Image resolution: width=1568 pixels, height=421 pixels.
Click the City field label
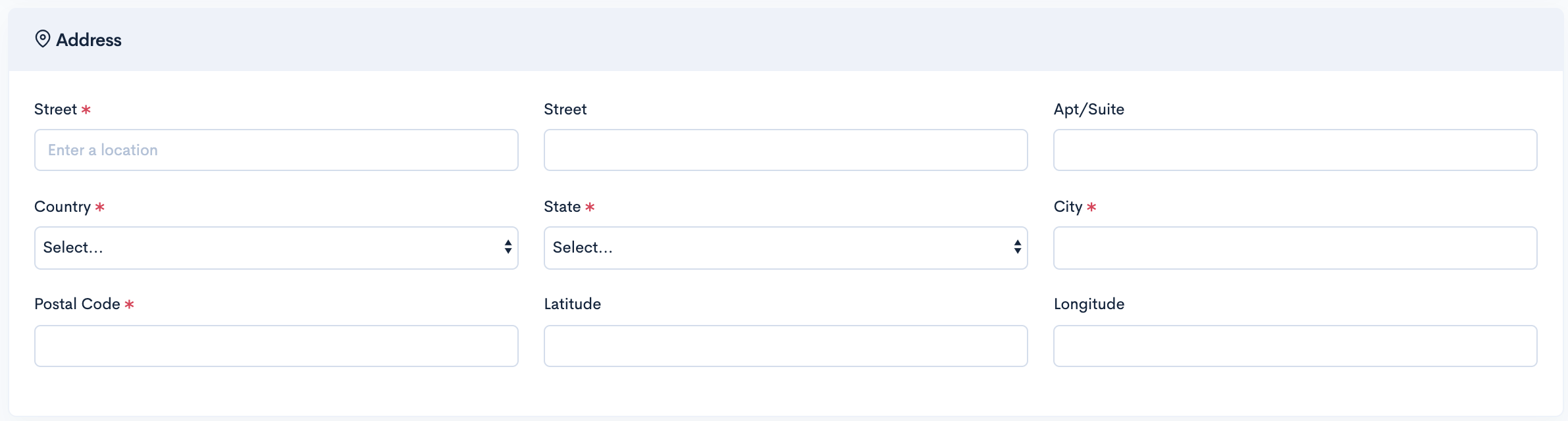pyautogui.click(x=1068, y=207)
